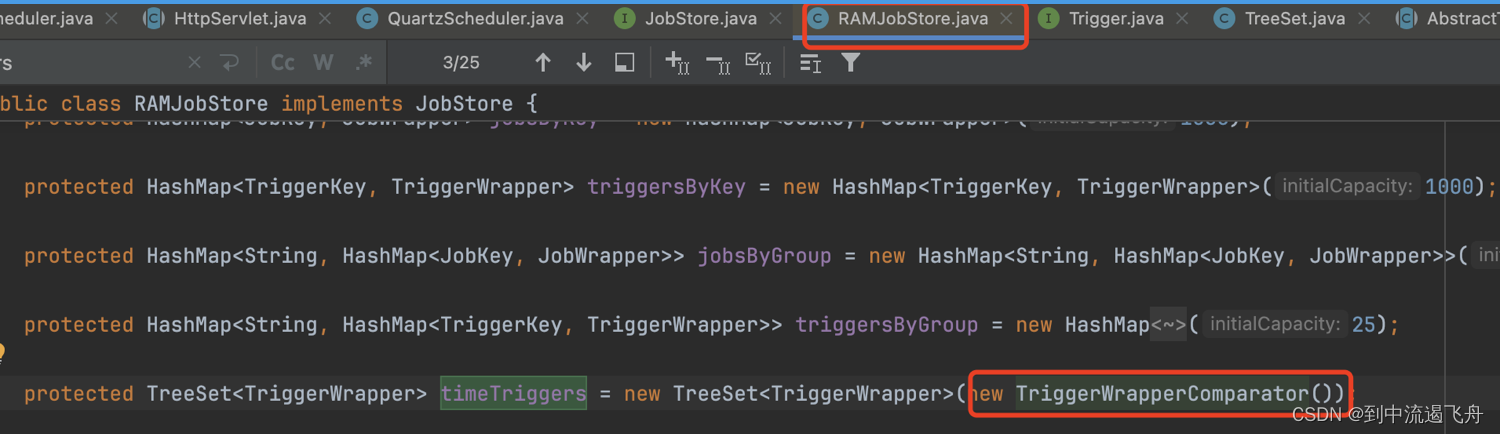
Task: Close the JobStore.java tab
Action: tap(776, 18)
